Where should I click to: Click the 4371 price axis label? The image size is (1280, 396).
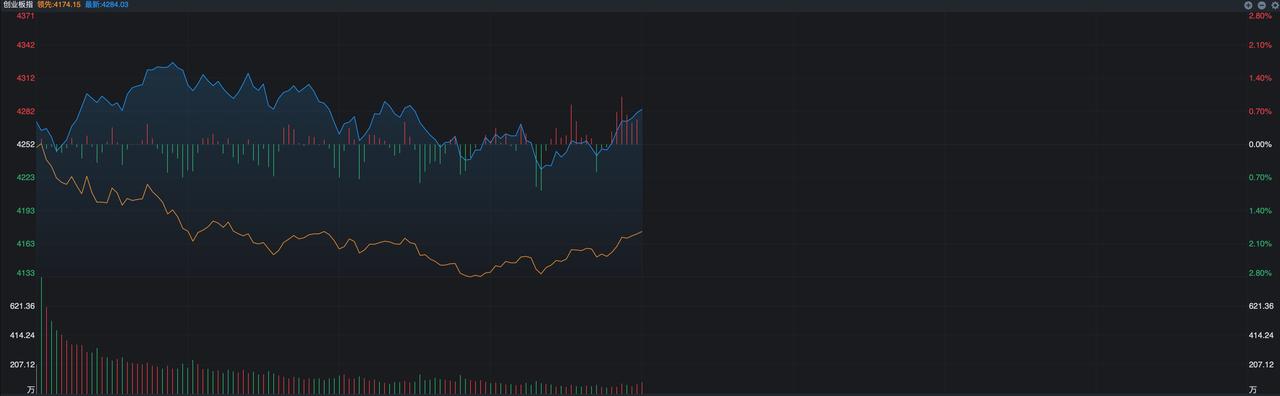pyautogui.click(x=26, y=16)
